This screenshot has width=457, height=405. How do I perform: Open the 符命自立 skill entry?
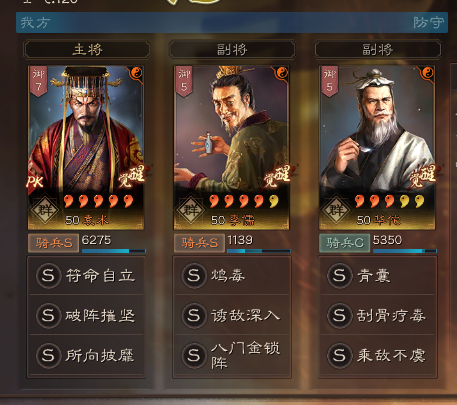click(x=86, y=276)
